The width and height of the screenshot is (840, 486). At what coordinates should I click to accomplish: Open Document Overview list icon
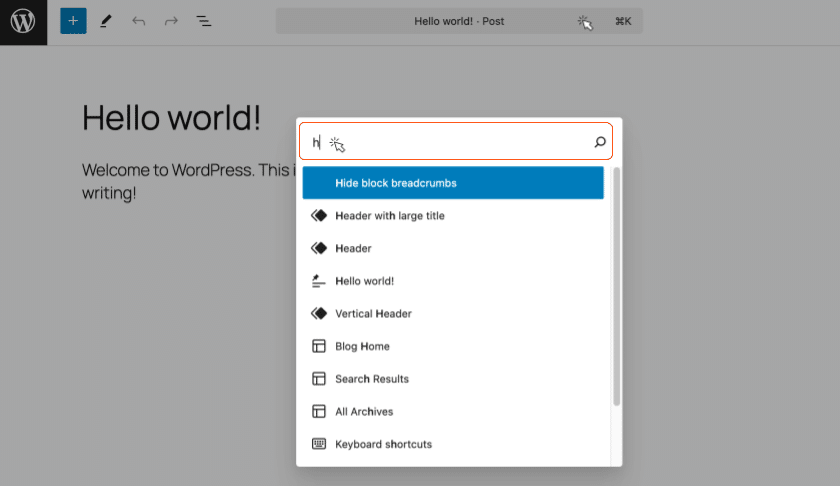pyautogui.click(x=204, y=21)
